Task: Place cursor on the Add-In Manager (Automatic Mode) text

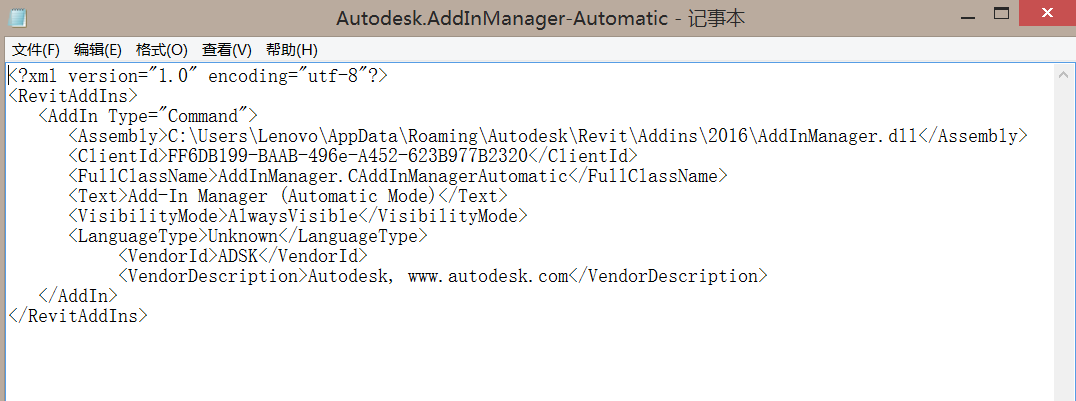Action: click(x=282, y=196)
